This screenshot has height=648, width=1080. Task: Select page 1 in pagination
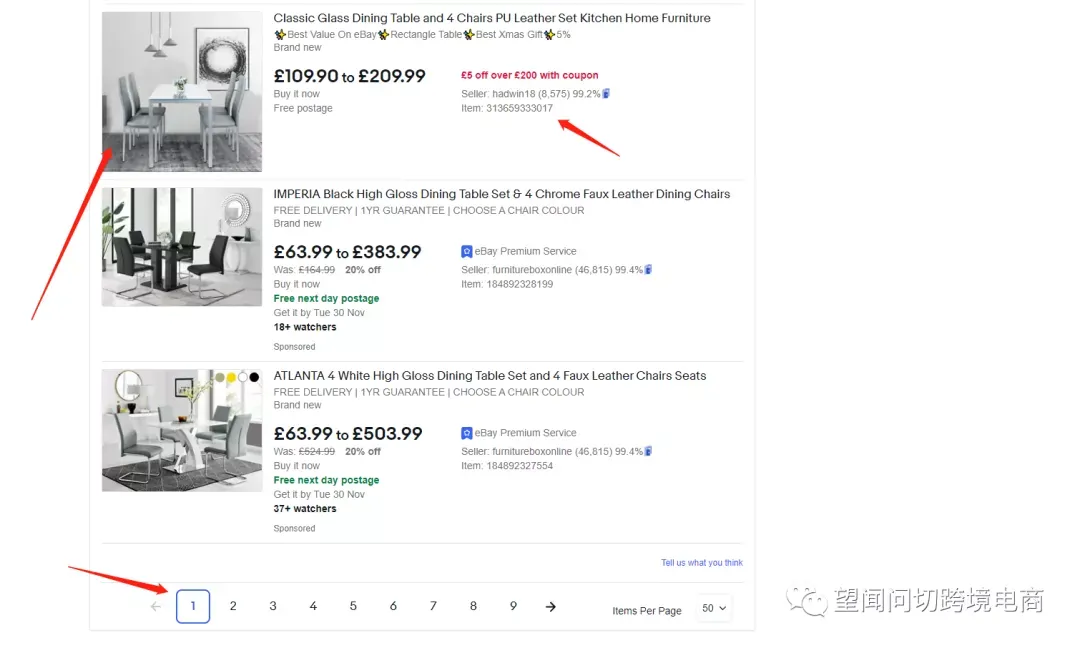(x=193, y=606)
